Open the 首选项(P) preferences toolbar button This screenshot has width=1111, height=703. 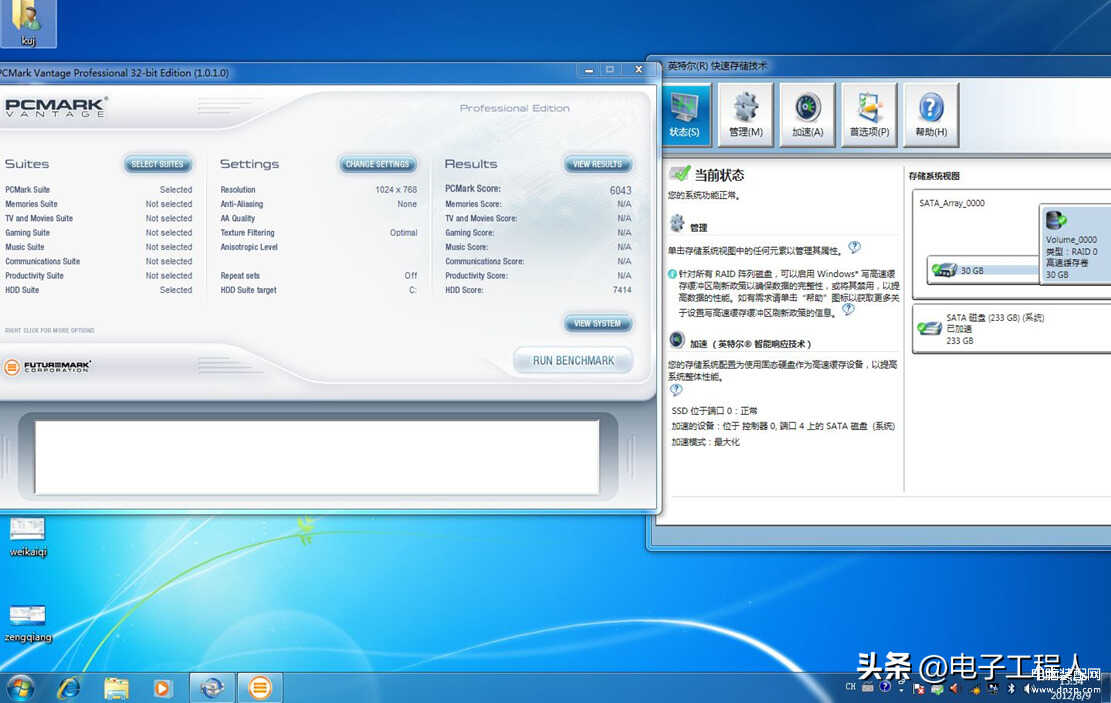point(869,115)
